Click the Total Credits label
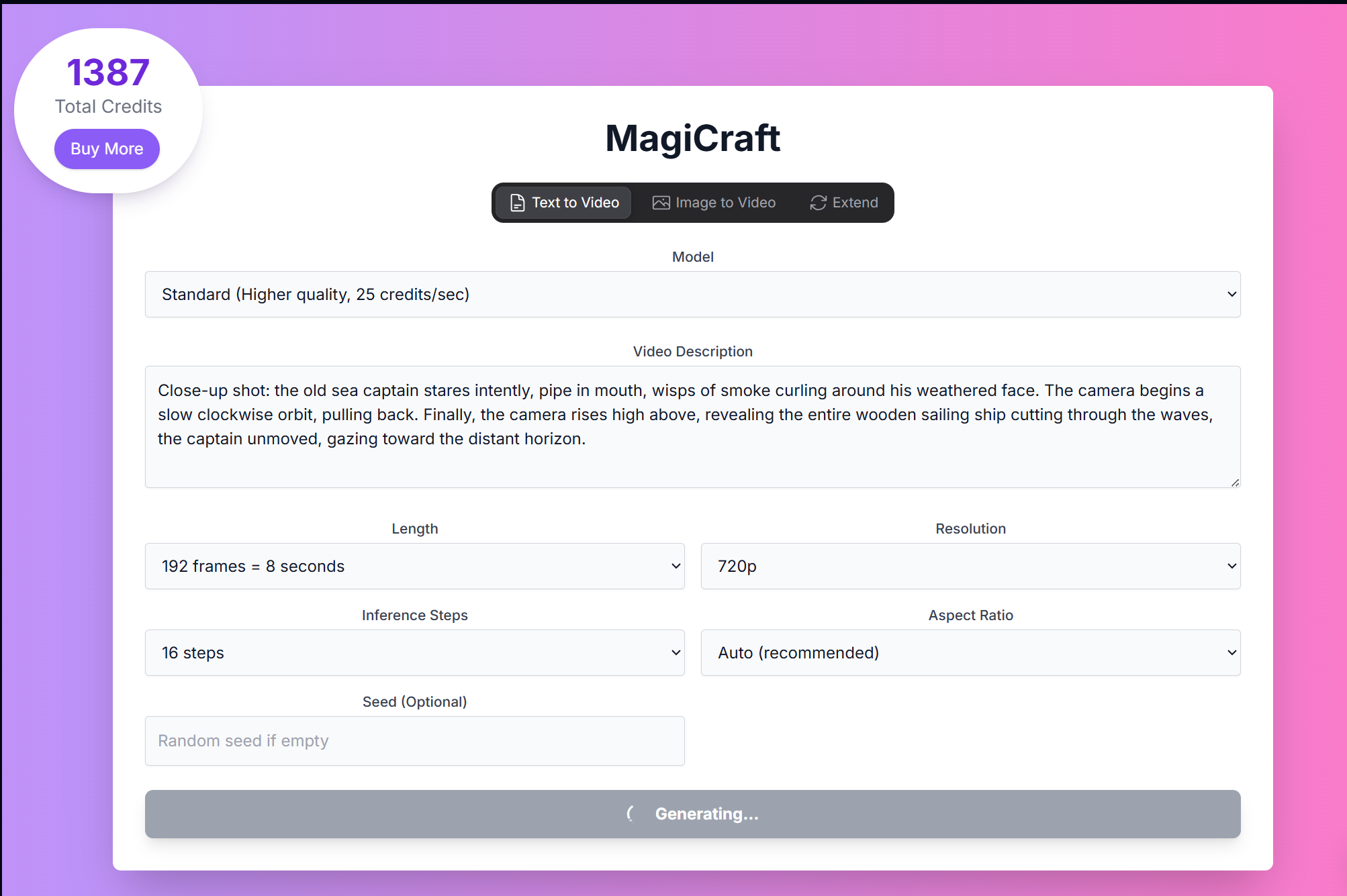Image resolution: width=1347 pixels, height=896 pixels. point(108,107)
